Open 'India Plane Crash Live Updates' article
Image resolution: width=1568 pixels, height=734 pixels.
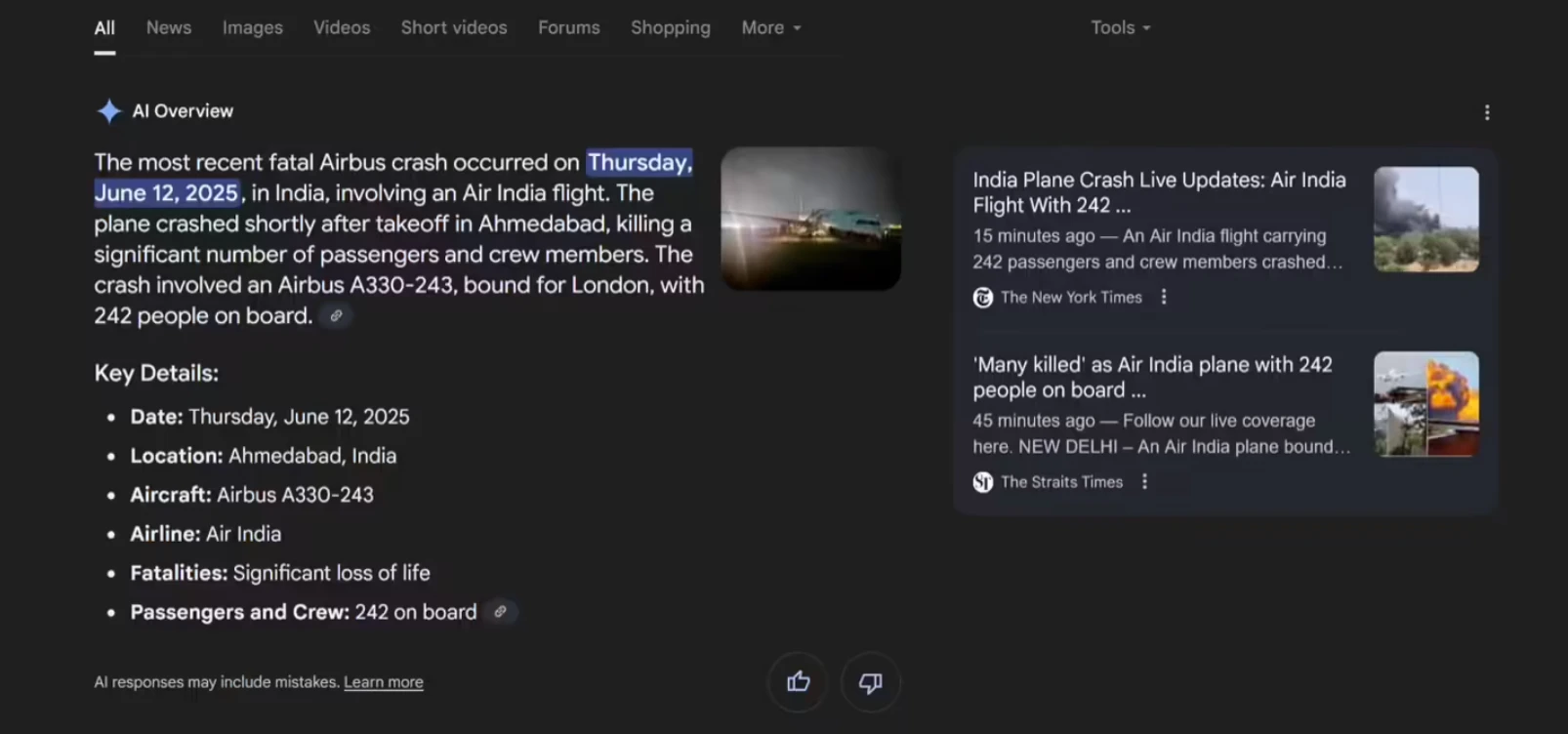click(x=1159, y=192)
